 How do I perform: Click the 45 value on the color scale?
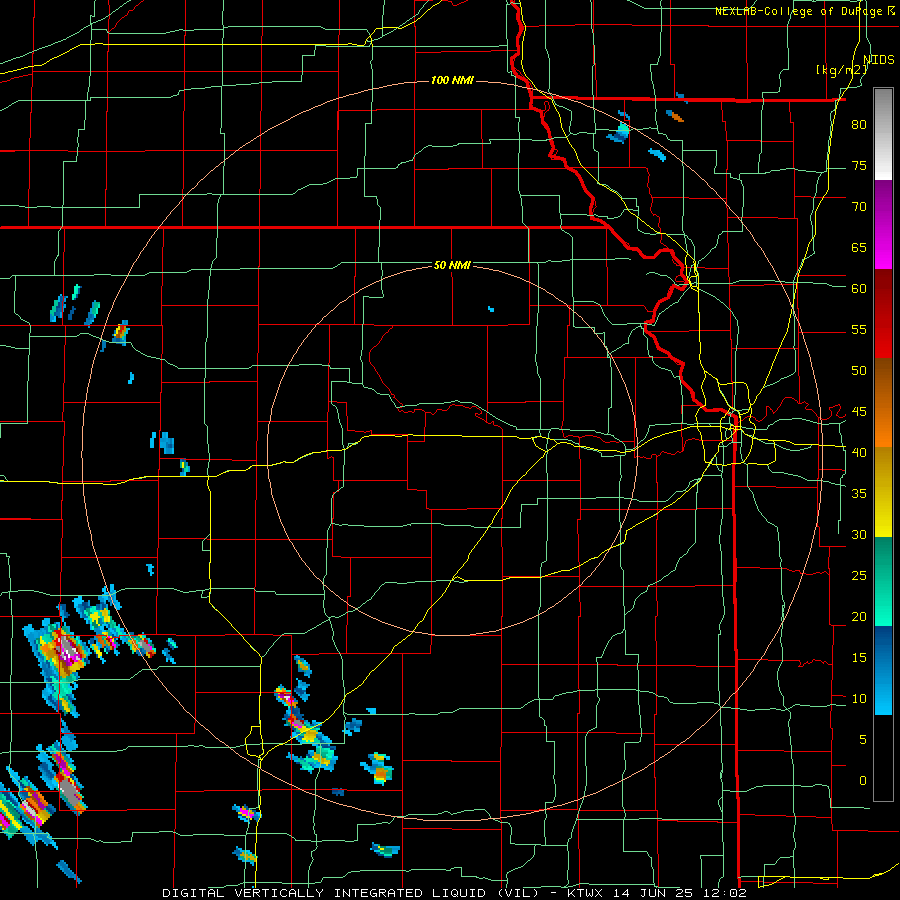tap(859, 412)
